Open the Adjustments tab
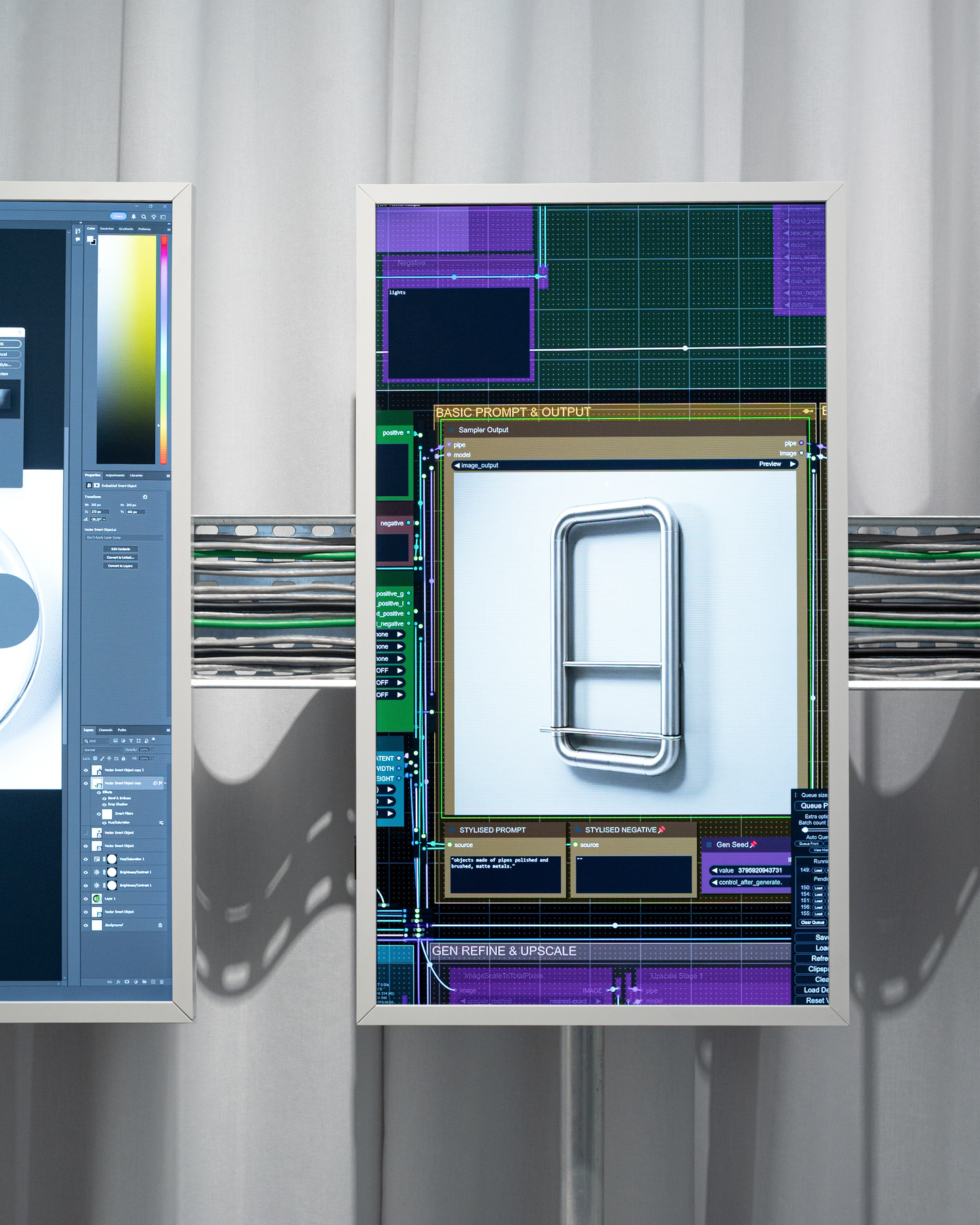 (115, 476)
